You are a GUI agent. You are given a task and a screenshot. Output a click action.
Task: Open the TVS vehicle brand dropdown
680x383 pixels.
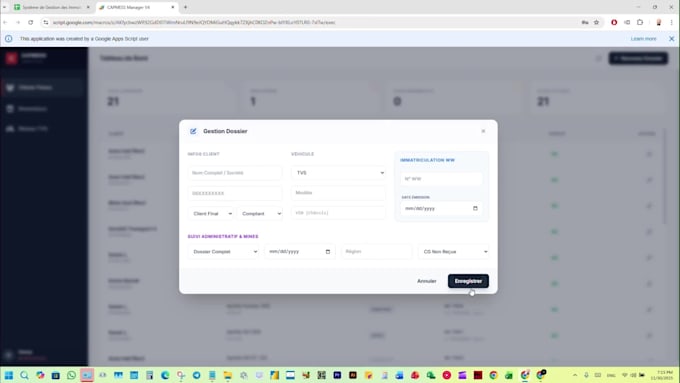338,173
